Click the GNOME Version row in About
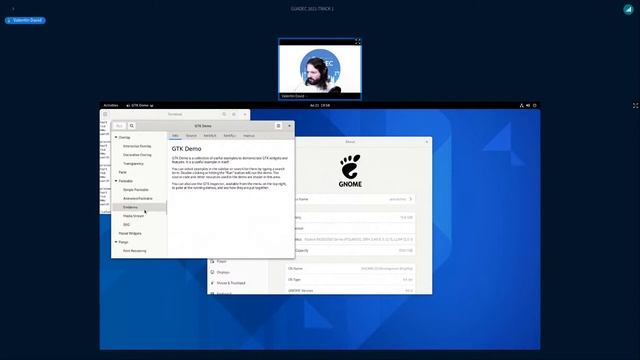Image resolution: width=640 pixels, height=360 pixels. coord(351,290)
